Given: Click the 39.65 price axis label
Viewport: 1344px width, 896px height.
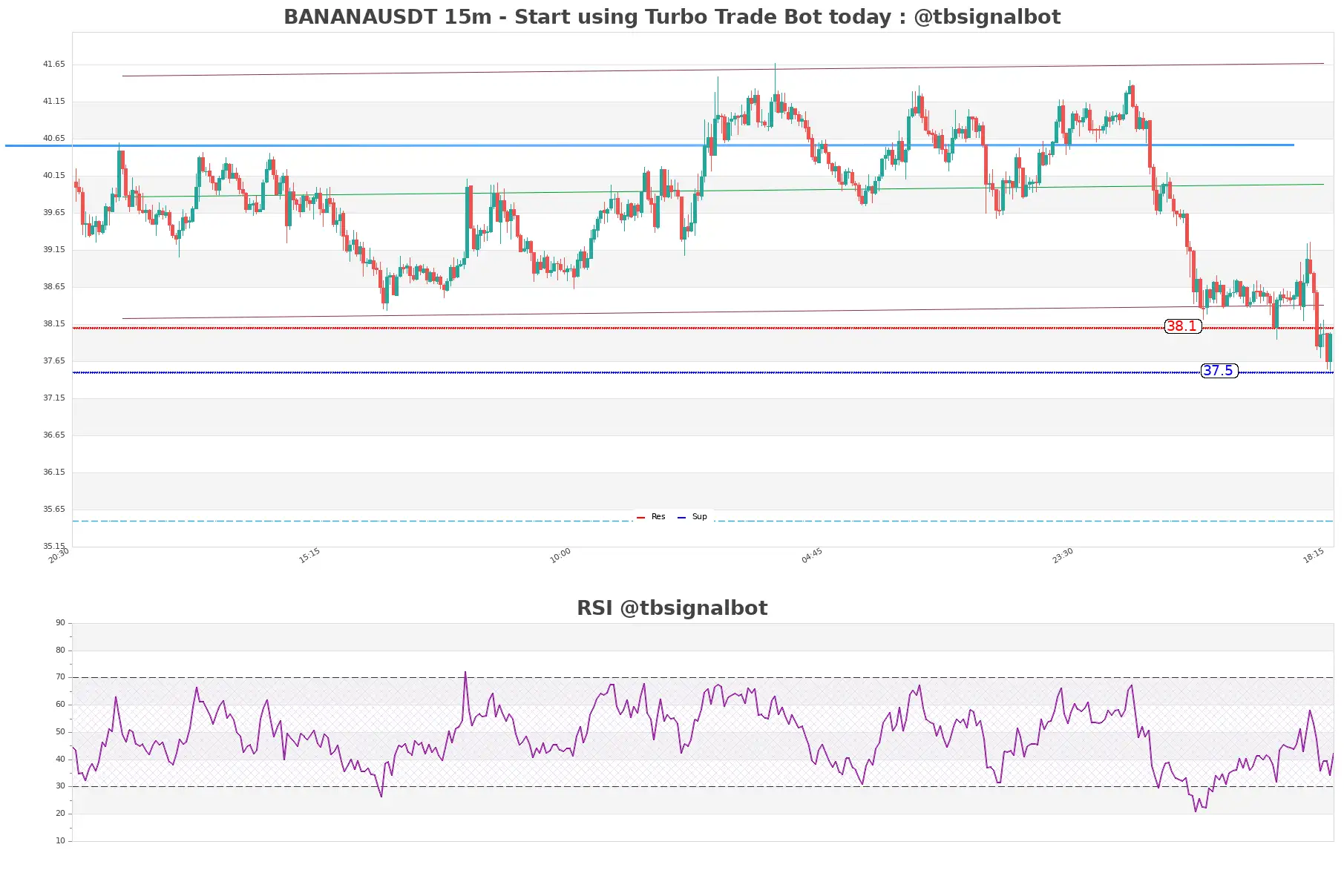Looking at the screenshot, I should click(54, 213).
